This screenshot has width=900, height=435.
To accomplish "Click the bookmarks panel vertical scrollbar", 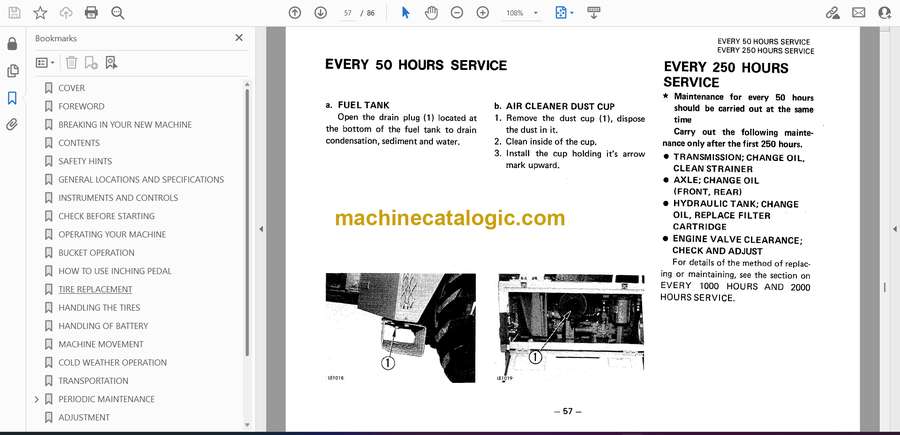I will point(247,222).
